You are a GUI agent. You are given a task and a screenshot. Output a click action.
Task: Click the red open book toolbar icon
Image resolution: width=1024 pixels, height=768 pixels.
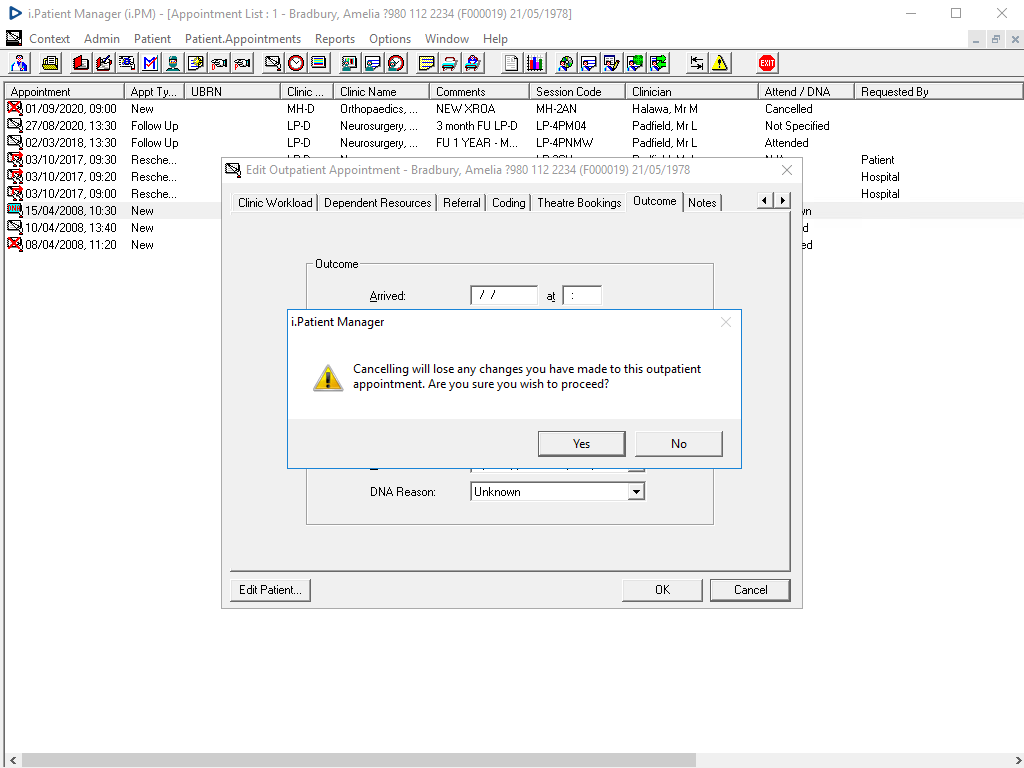(x=81, y=63)
